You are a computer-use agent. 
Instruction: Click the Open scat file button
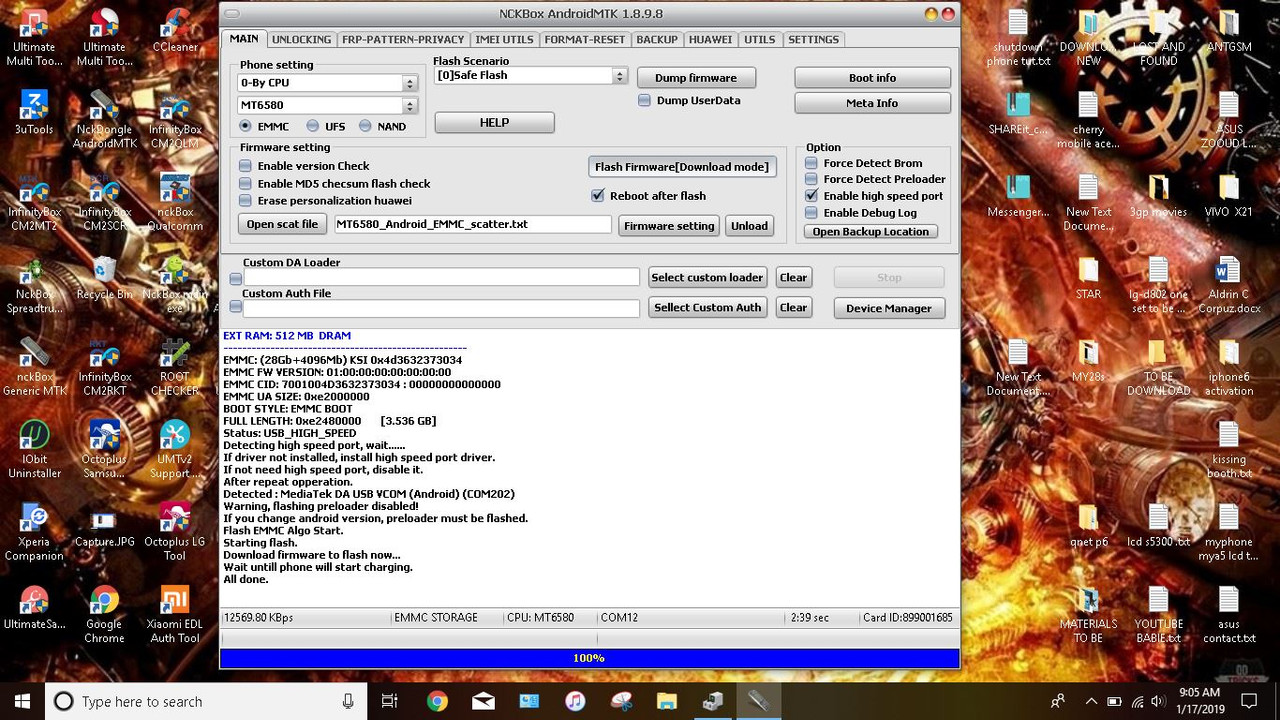point(282,224)
